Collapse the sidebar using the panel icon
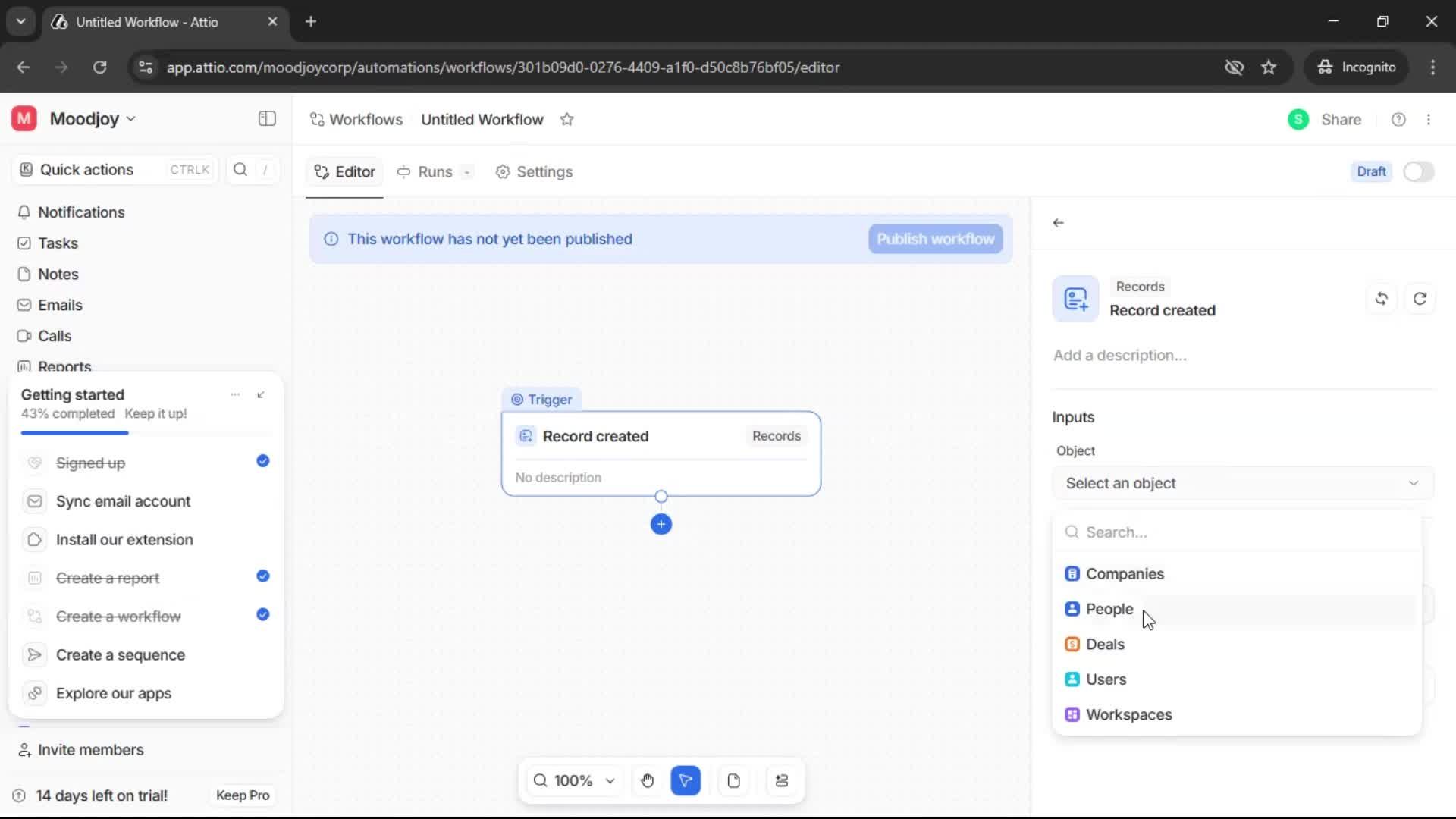This screenshot has height=819, width=1456. point(266,119)
